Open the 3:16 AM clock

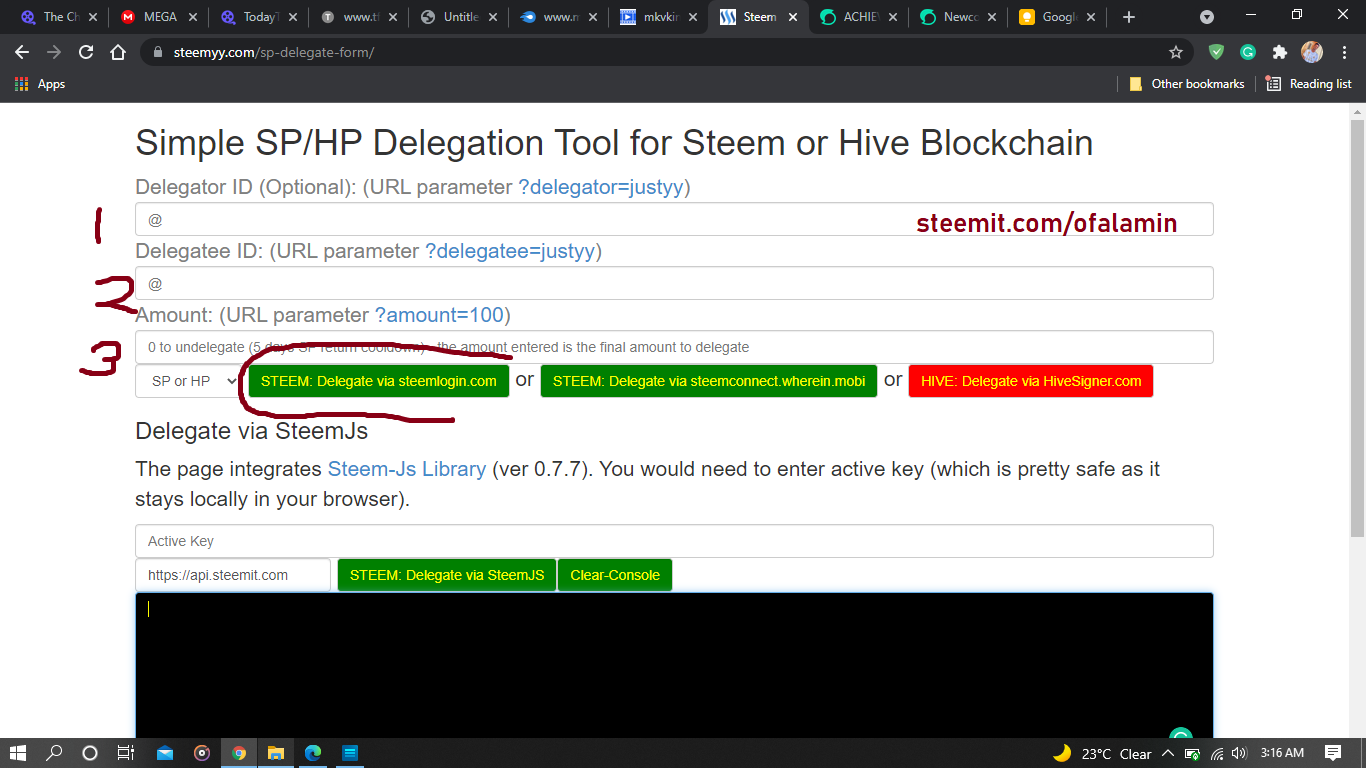click(x=1282, y=753)
